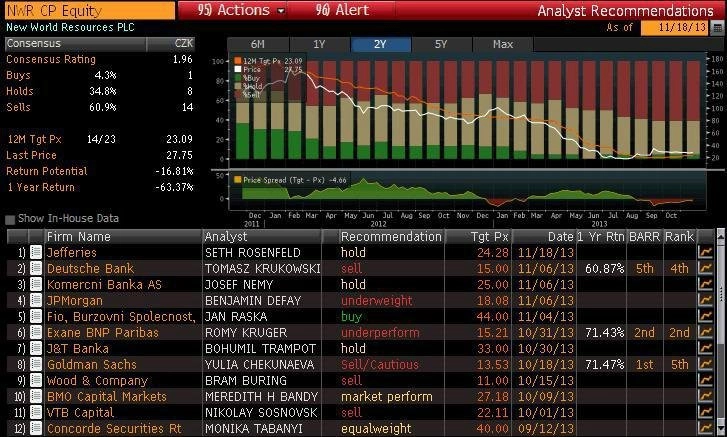The width and height of the screenshot is (727, 437).
Task: Show chart icon for Jefferies row
Action: point(705,253)
